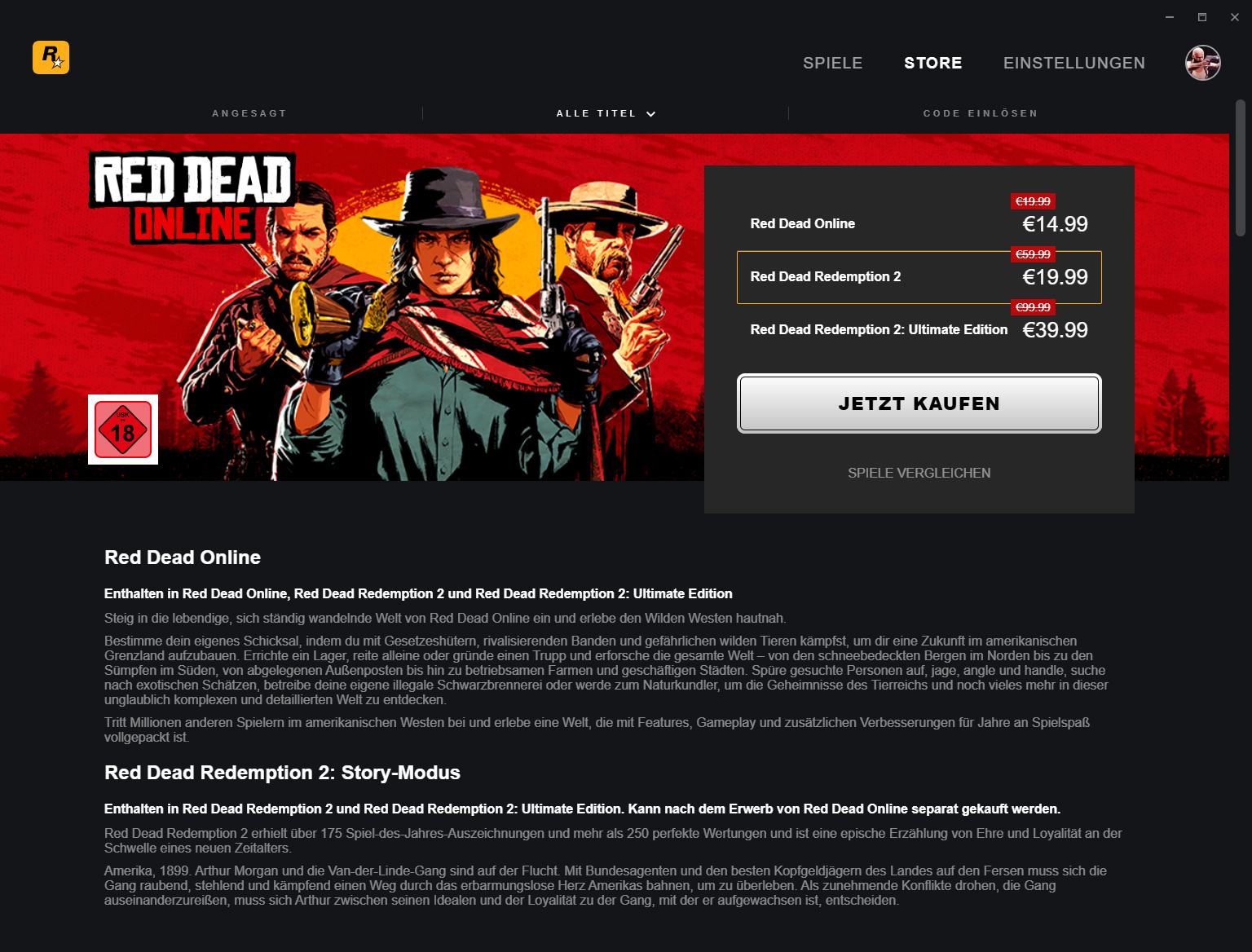
Task: Close the launcher window
Action: pyautogui.click(x=1235, y=17)
